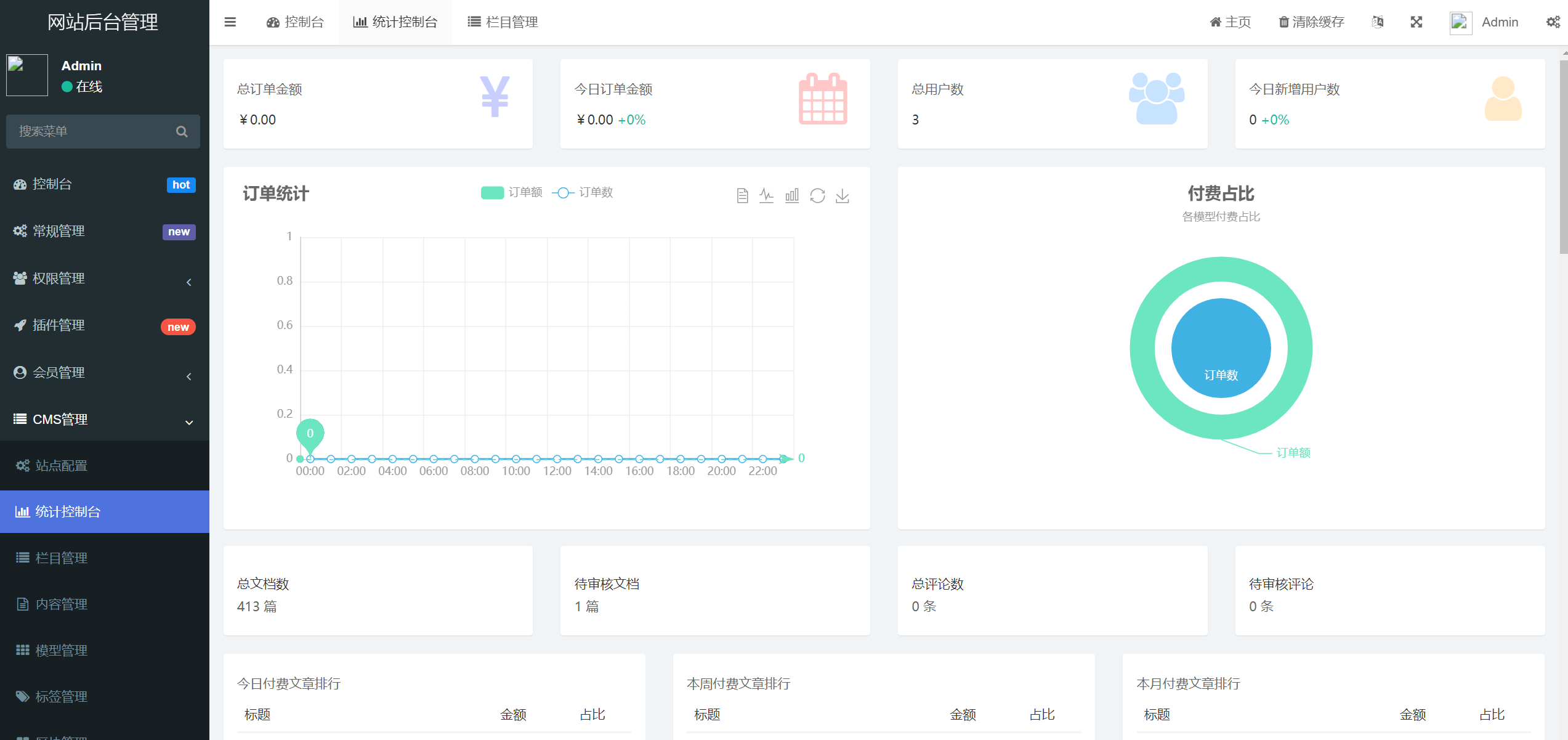Click the 本周付费文章排行 heading
Image resolution: width=1568 pixels, height=740 pixels.
[738, 683]
